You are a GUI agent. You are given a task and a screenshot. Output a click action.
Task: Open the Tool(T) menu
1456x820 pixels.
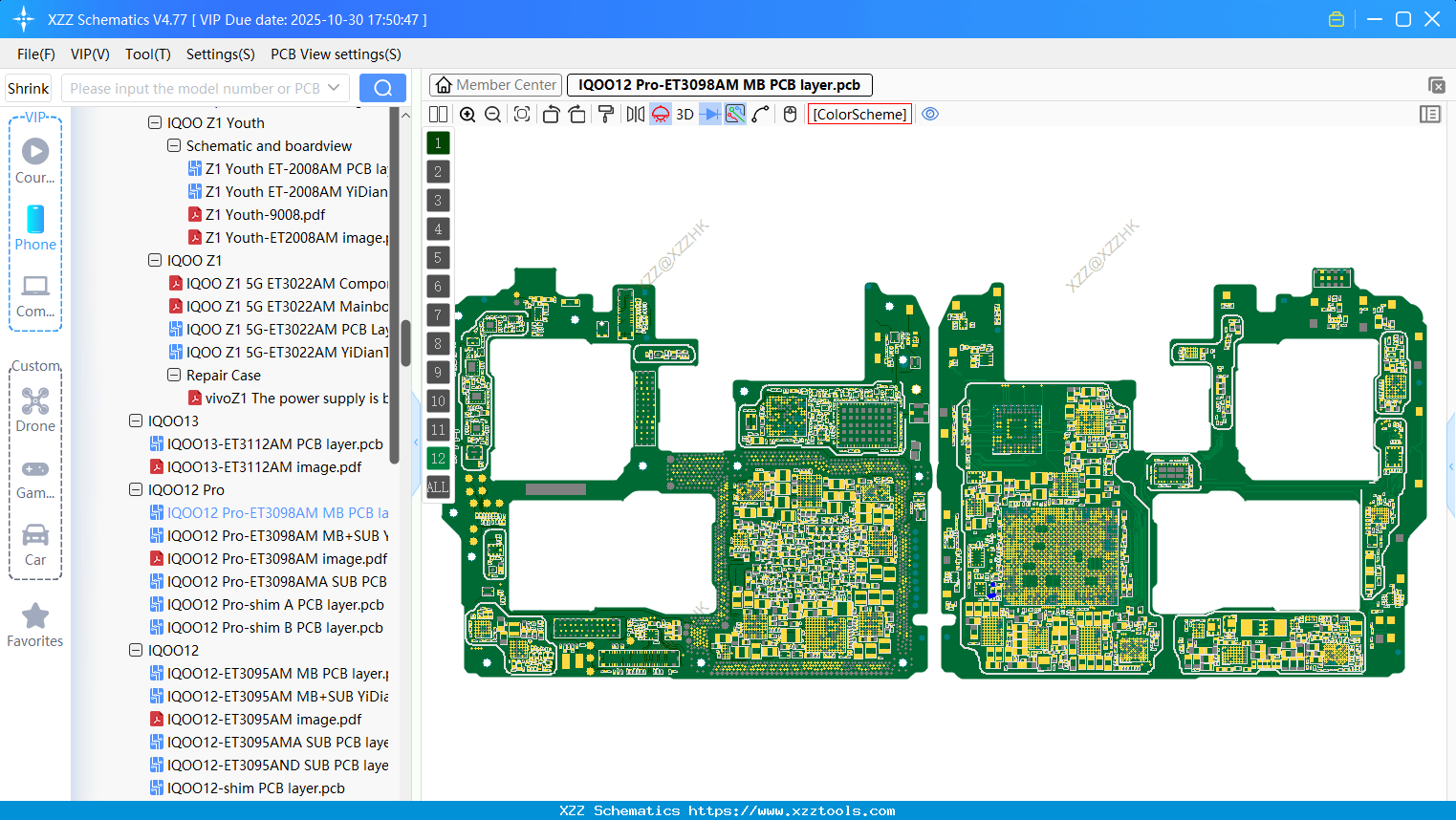(x=147, y=54)
